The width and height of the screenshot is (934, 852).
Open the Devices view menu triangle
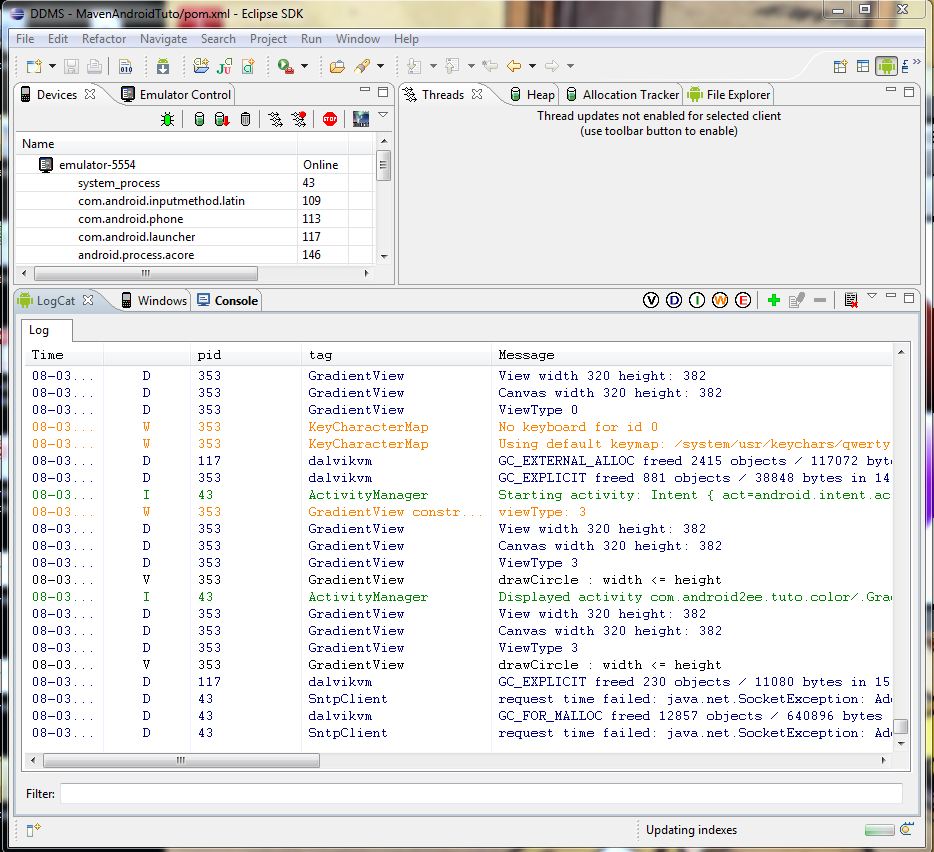coord(382,115)
